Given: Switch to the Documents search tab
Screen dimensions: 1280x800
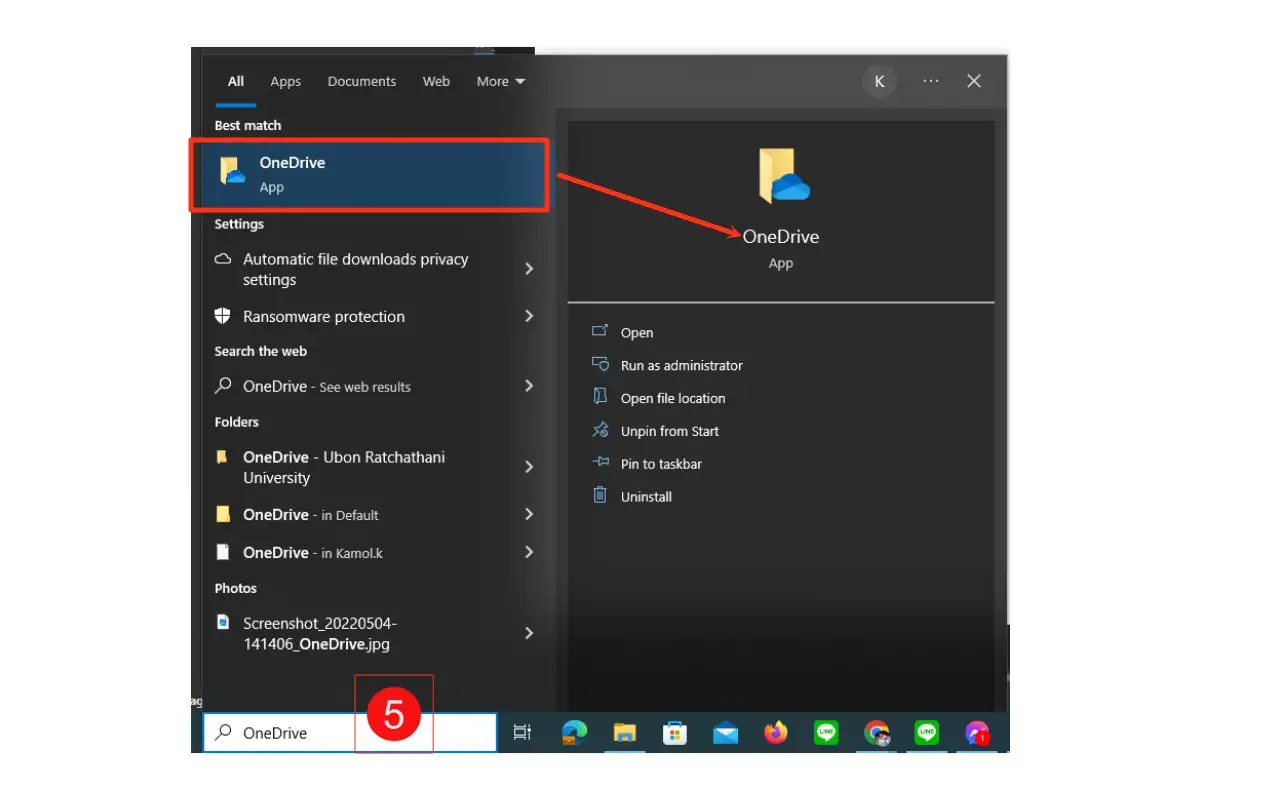Looking at the screenshot, I should pyautogui.click(x=362, y=81).
